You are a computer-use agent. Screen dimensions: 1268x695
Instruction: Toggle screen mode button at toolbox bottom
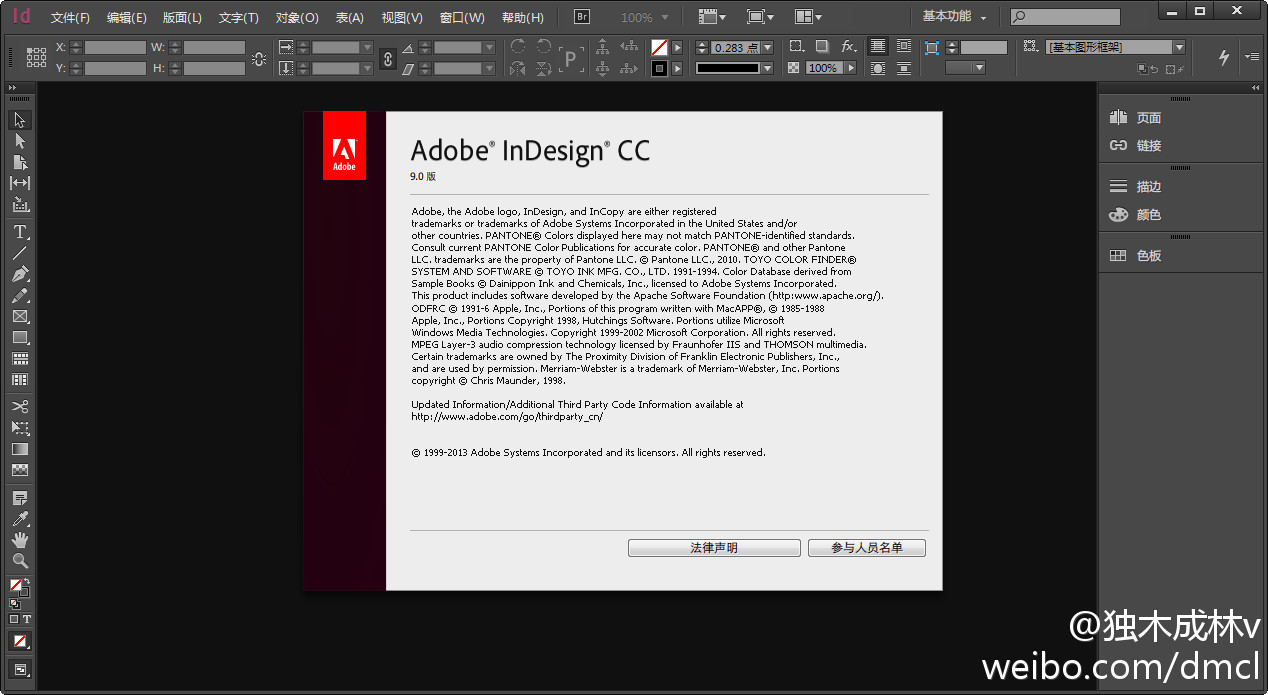click(20, 669)
